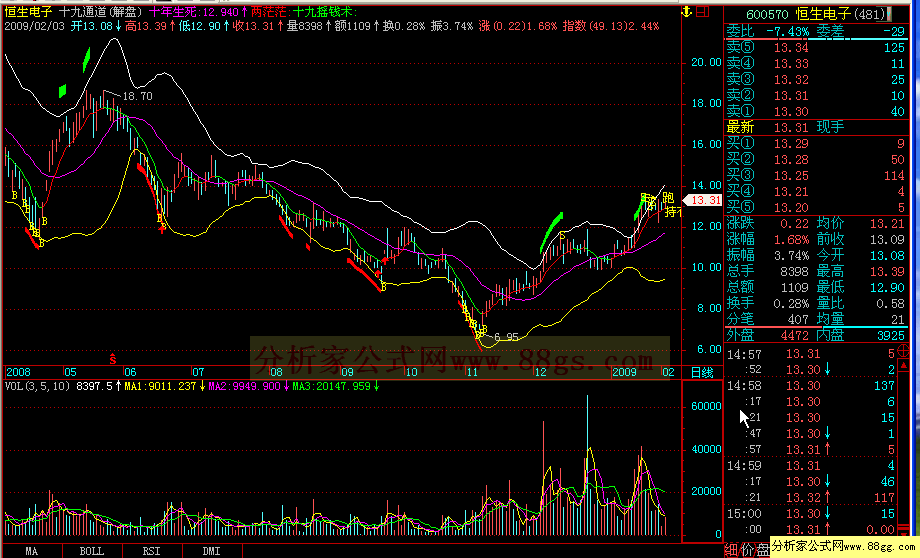Click the yellow 跑 signal label near latest candles
Image resolution: width=920 pixels, height=558 pixels.
[x=668, y=198]
